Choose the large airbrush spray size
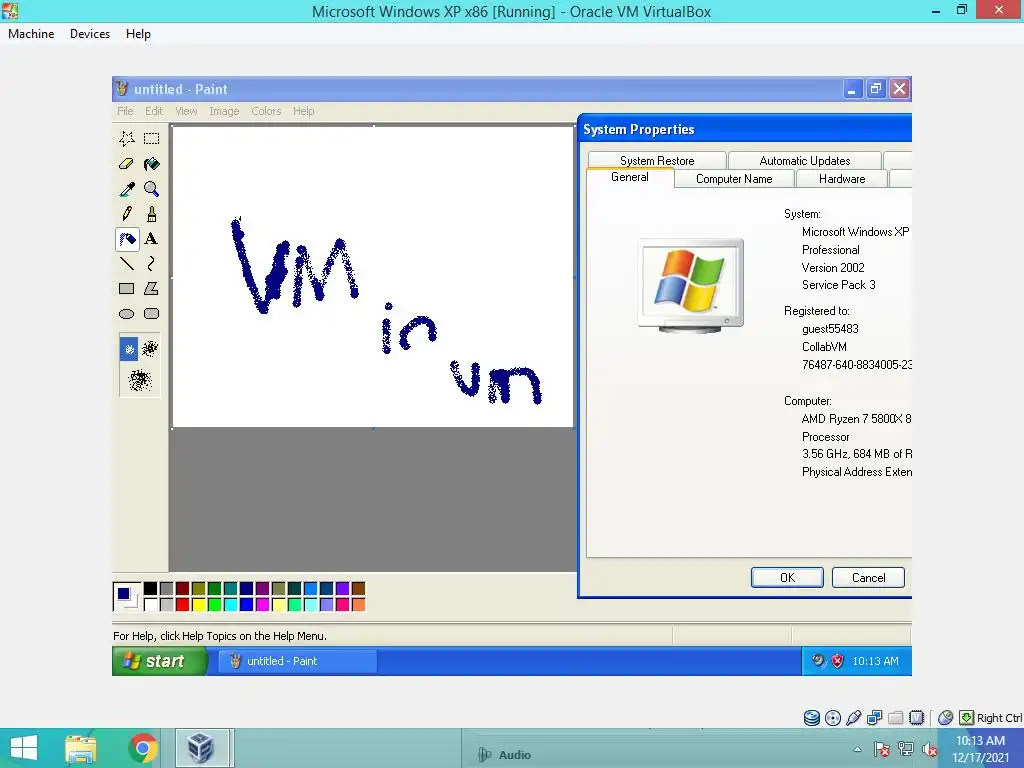This screenshot has width=1024, height=768. coord(139,379)
